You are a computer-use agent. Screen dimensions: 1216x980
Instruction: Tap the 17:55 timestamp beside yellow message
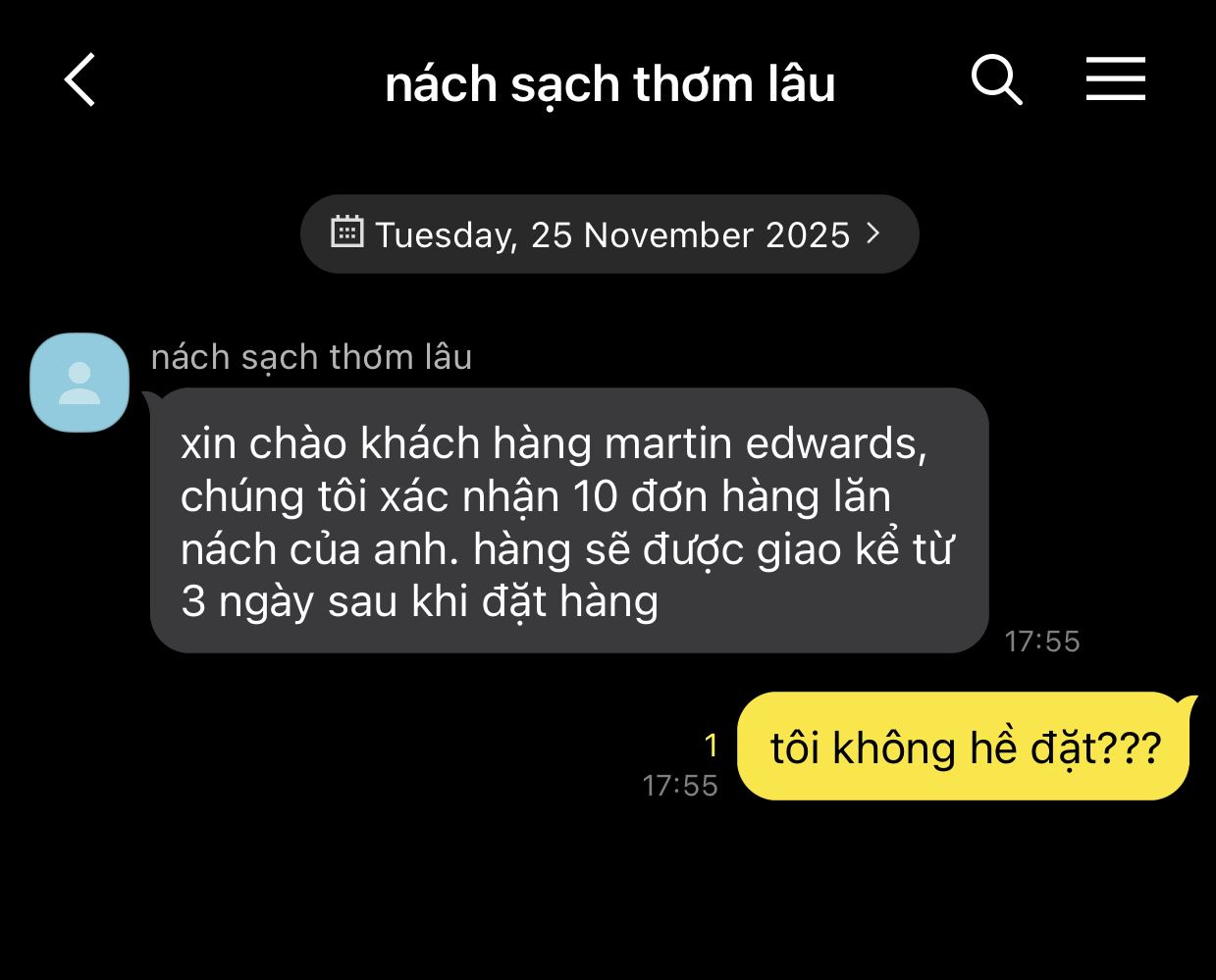(680, 786)
